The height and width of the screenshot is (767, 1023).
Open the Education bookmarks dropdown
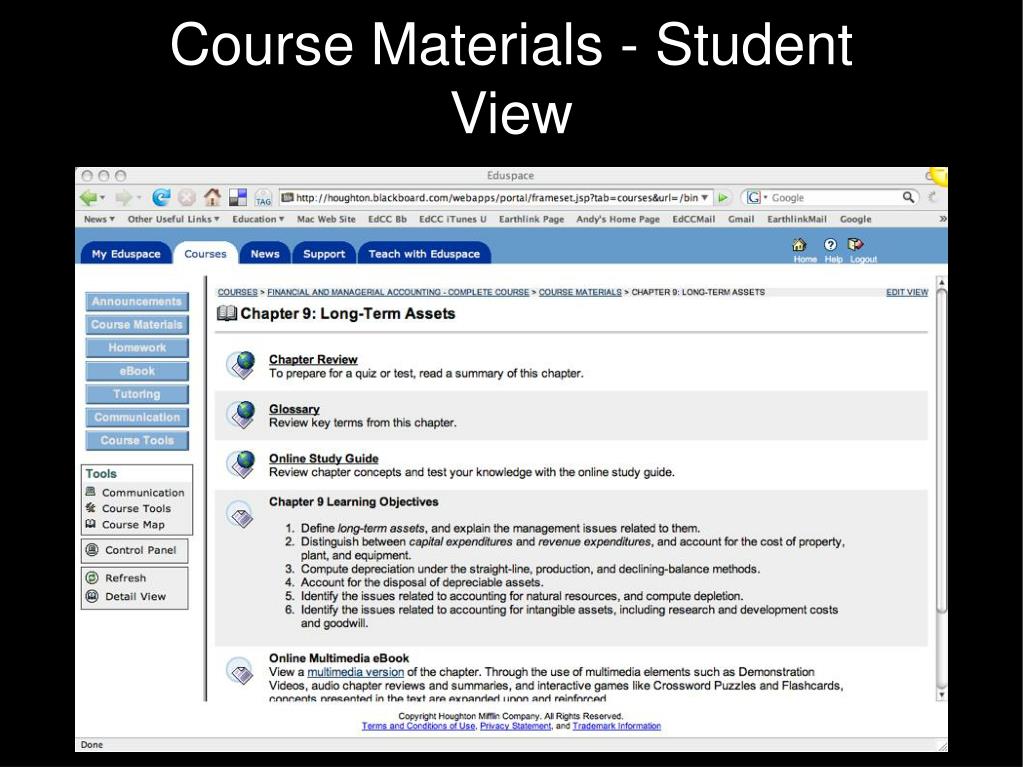click(258, 219)
